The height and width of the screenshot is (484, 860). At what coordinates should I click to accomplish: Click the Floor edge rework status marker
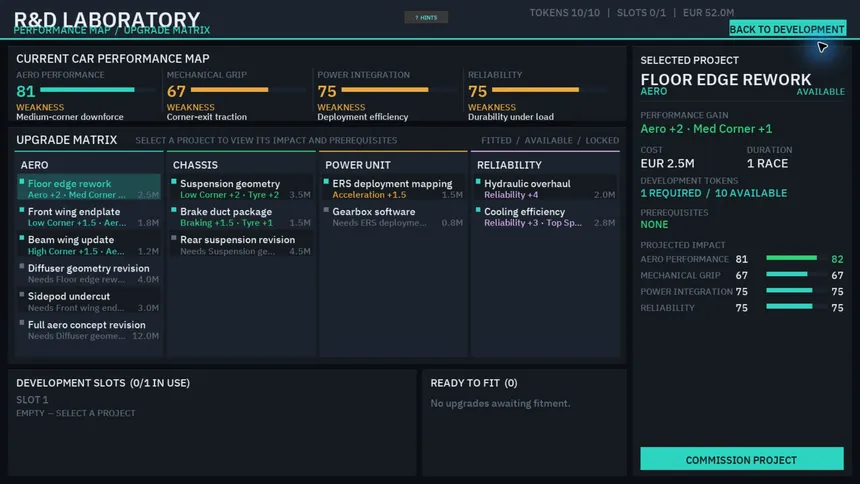pos(22,181)
